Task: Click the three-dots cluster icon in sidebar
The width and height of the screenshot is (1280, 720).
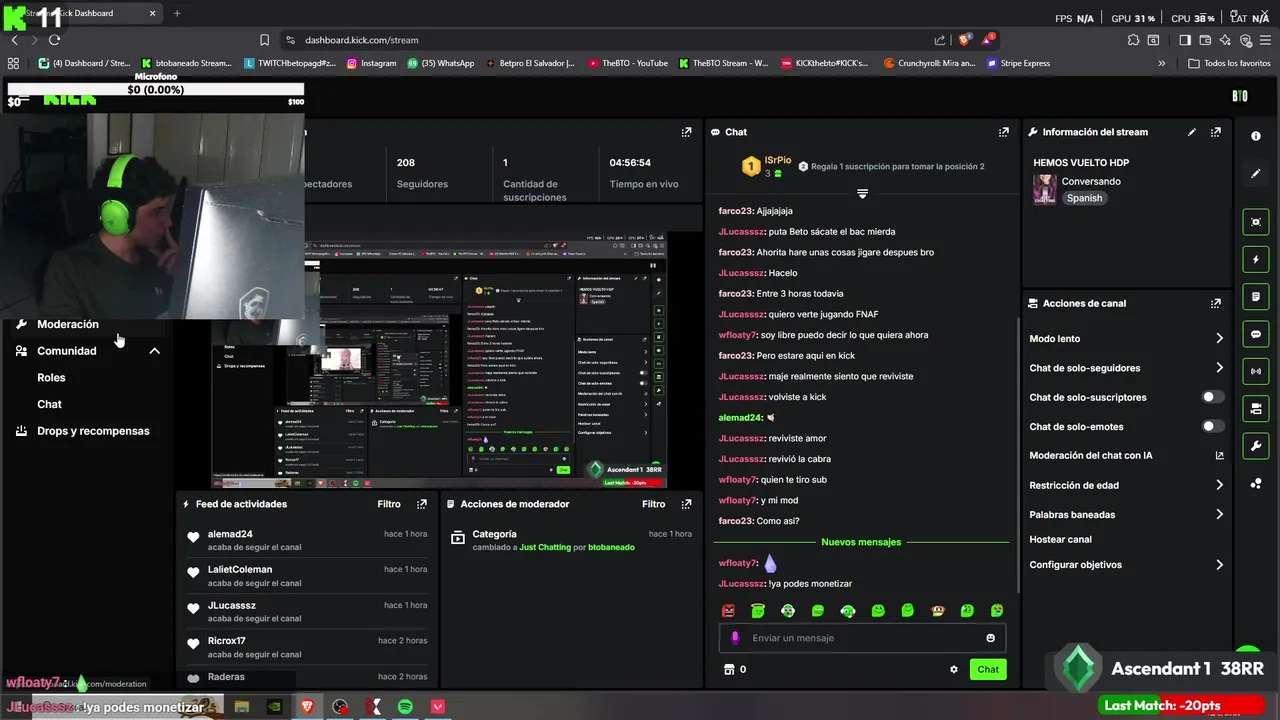Action: (x=1256, y=484)
